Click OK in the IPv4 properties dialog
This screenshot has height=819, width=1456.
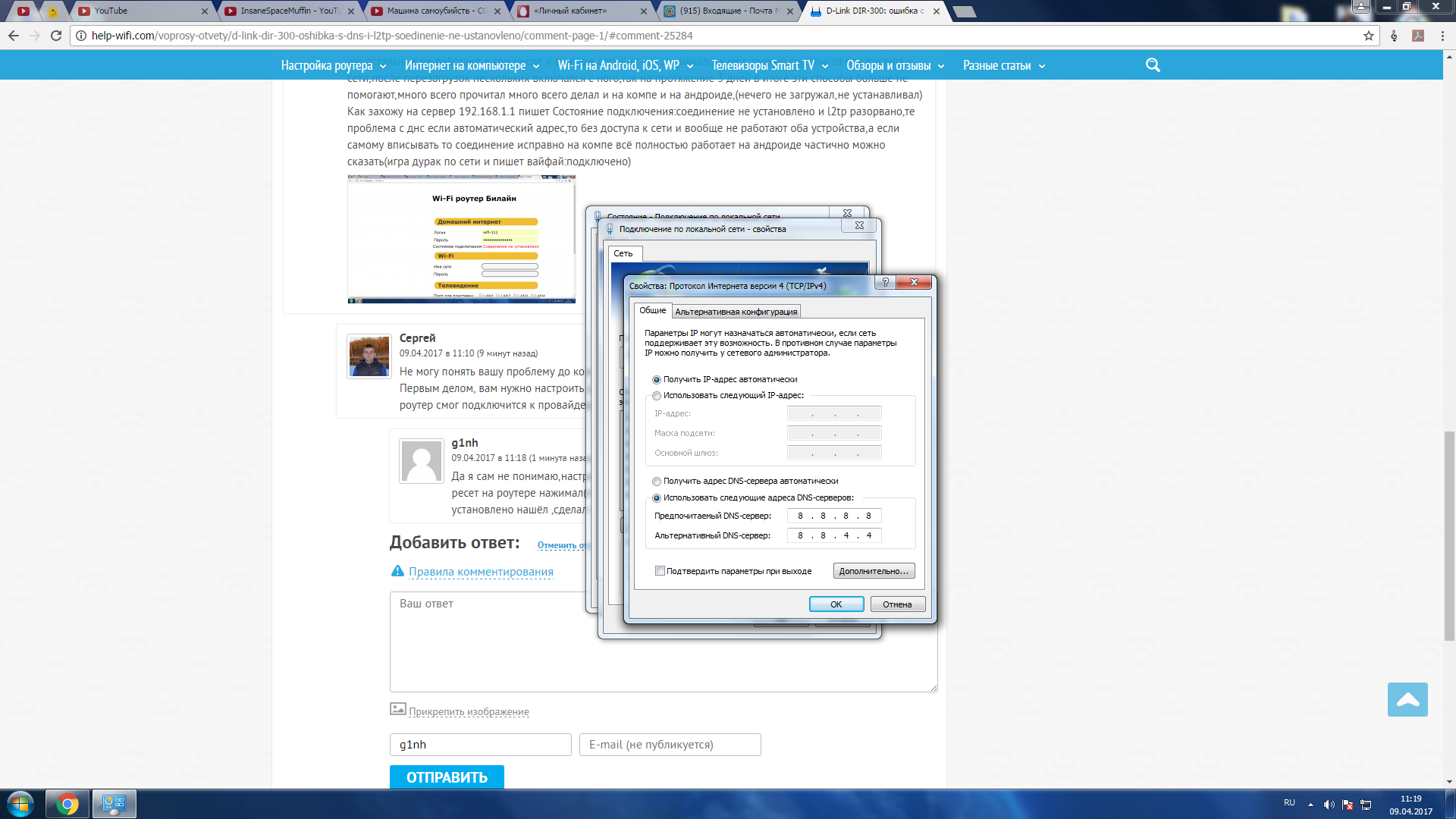coord(836,604)
